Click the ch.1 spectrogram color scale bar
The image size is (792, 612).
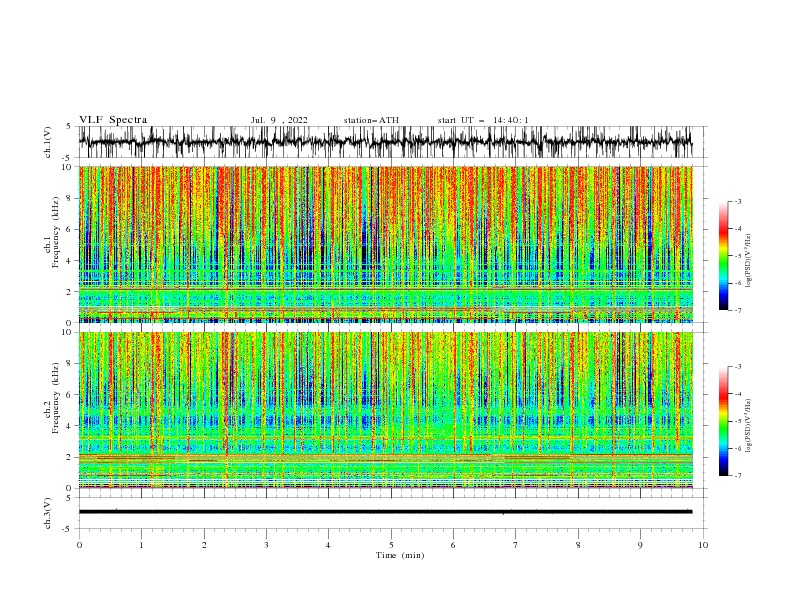point(723,256)
